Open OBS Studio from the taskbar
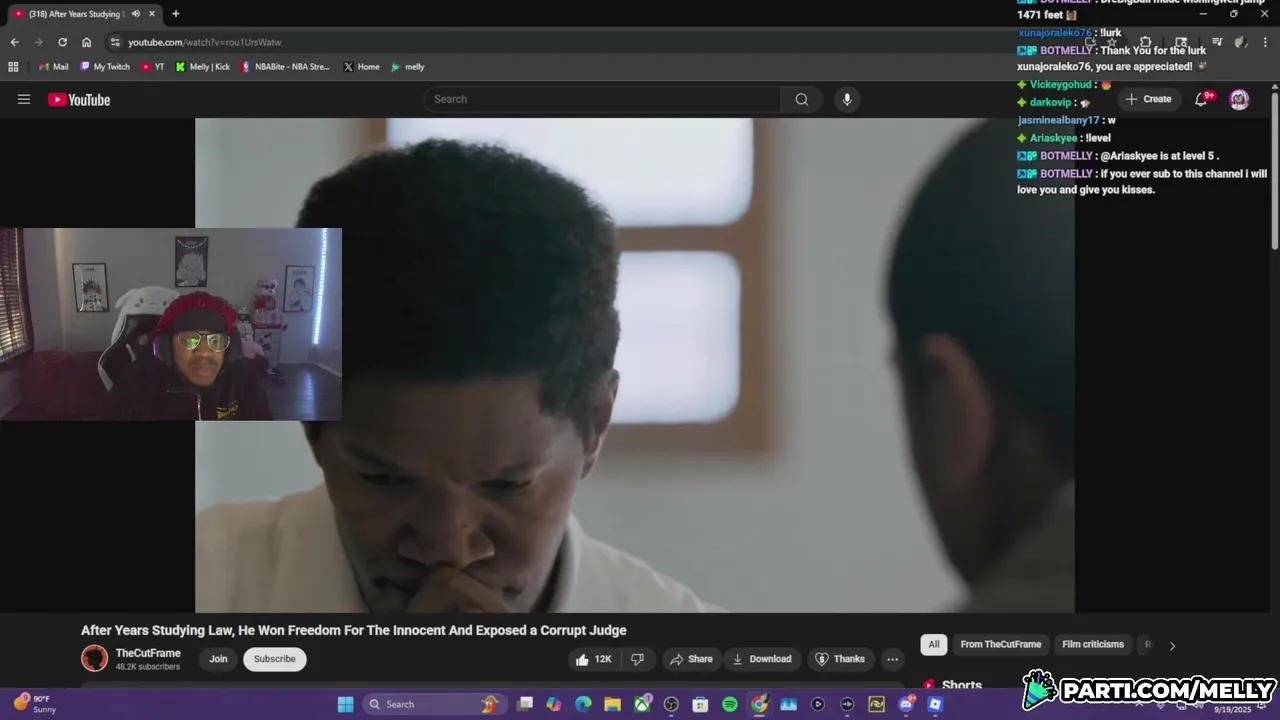 (x=671, y=704)
